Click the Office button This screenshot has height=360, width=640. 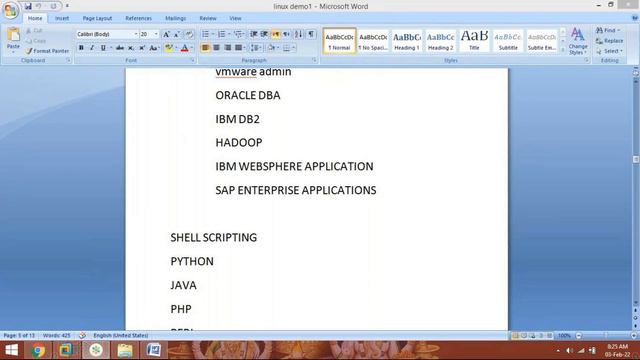10,10
